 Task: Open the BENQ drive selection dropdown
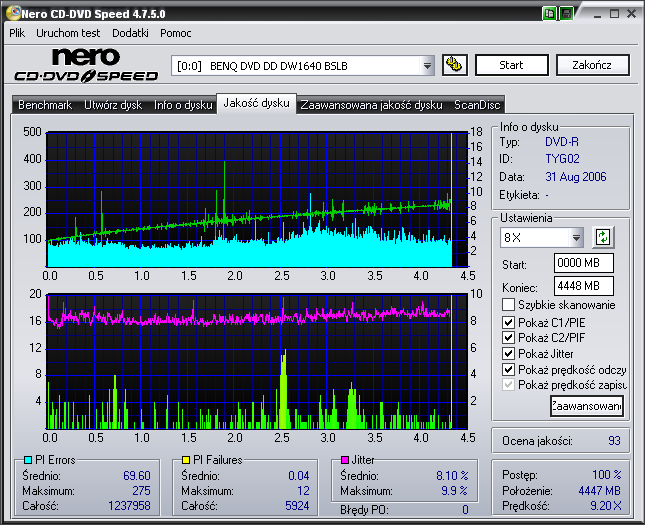pos(427,65)
